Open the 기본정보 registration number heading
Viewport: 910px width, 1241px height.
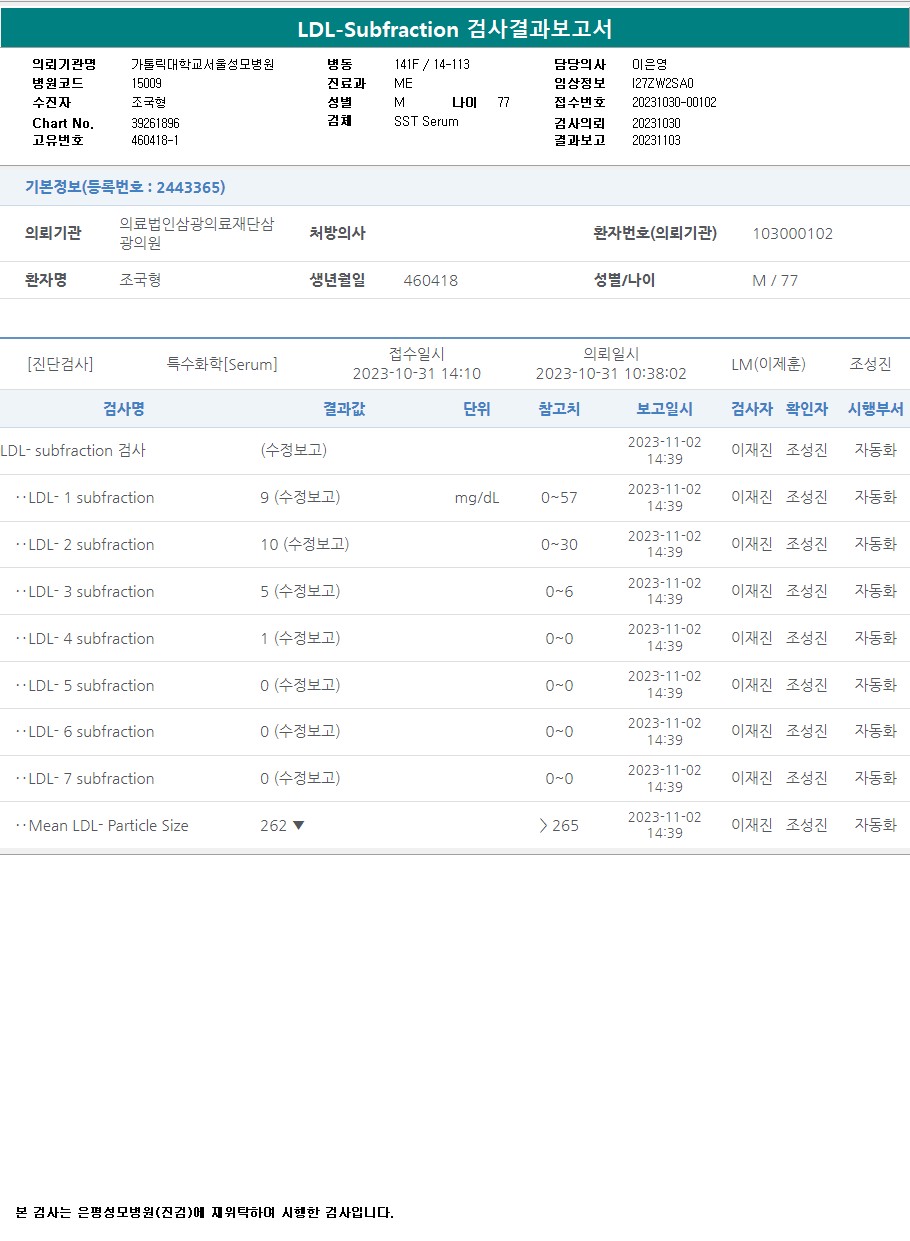[x=125, y=187]
